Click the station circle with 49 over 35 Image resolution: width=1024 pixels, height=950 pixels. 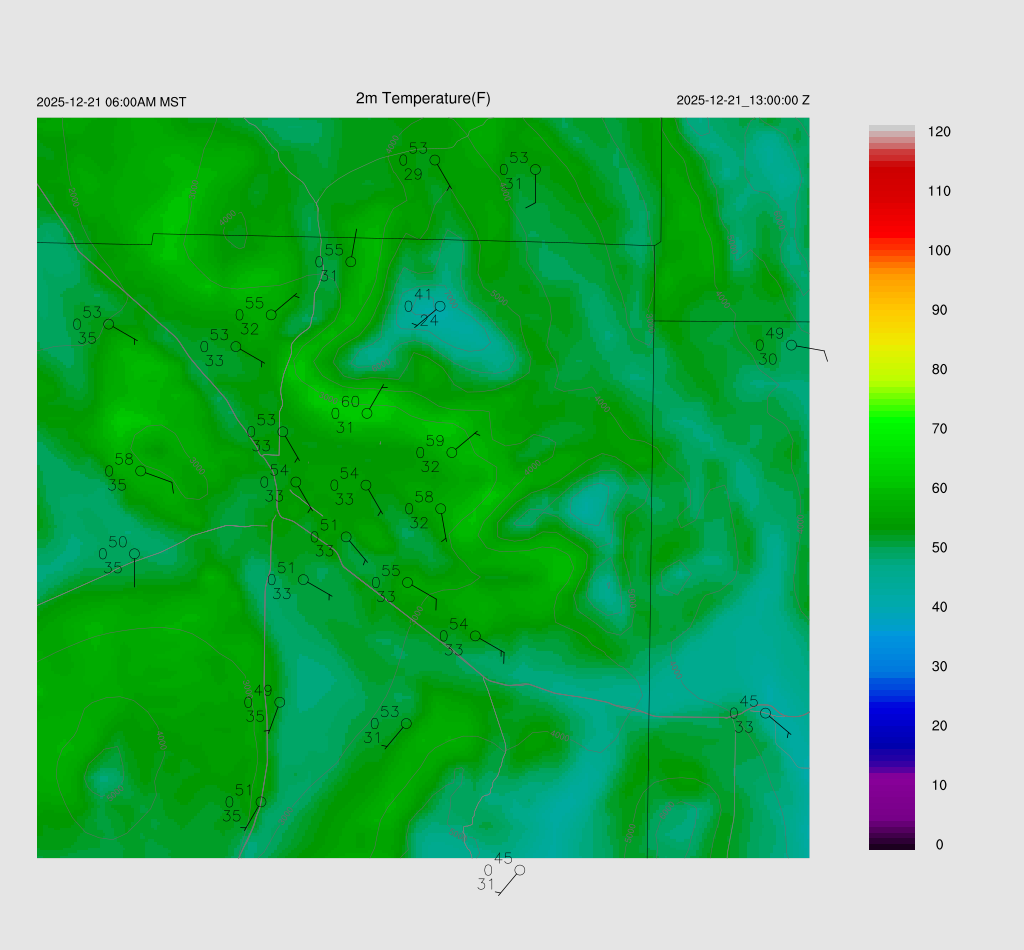pos(279,702)
